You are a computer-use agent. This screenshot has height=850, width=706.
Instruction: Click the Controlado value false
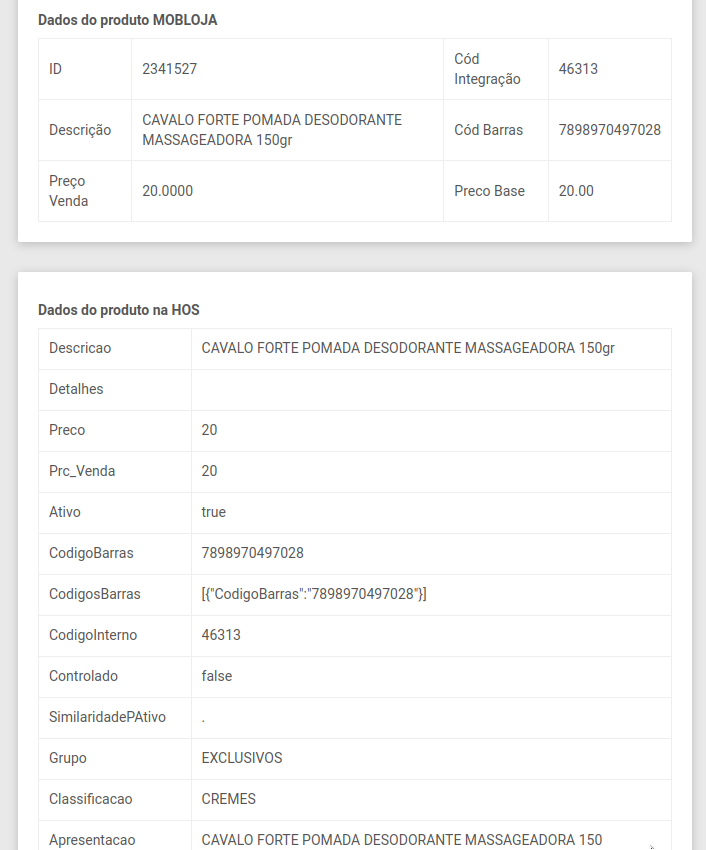click(217, 676)
